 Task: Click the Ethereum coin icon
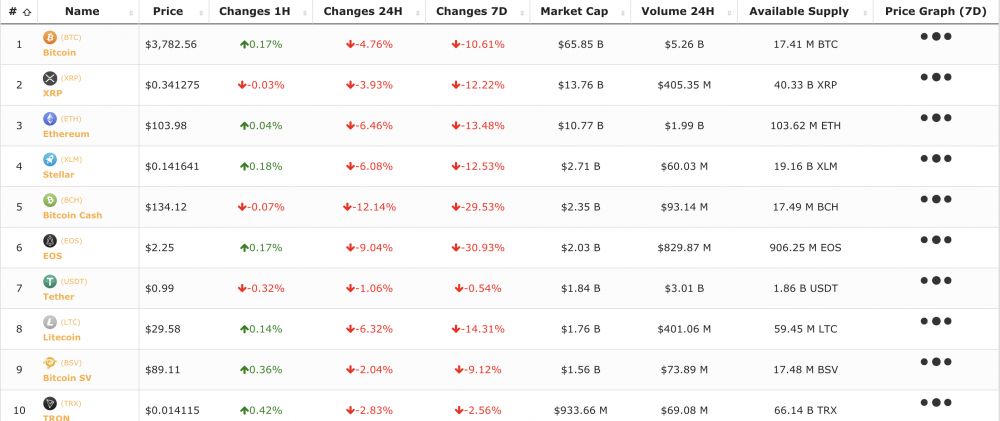point(50,119)
